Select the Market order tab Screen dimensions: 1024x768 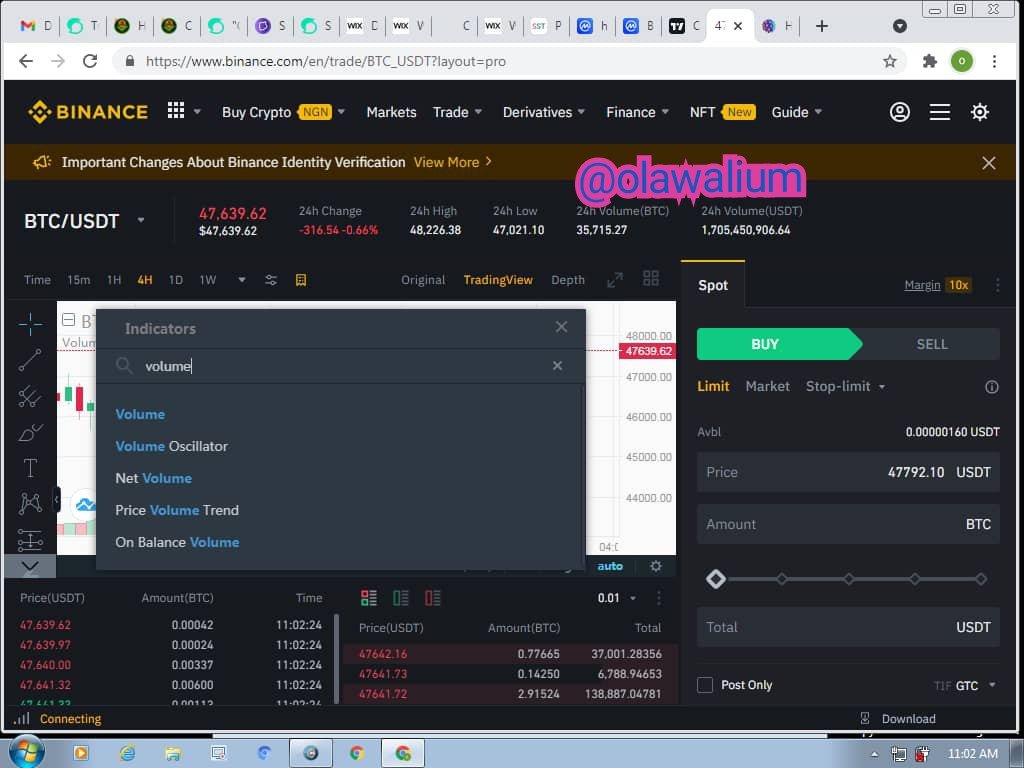click(767, 387)
